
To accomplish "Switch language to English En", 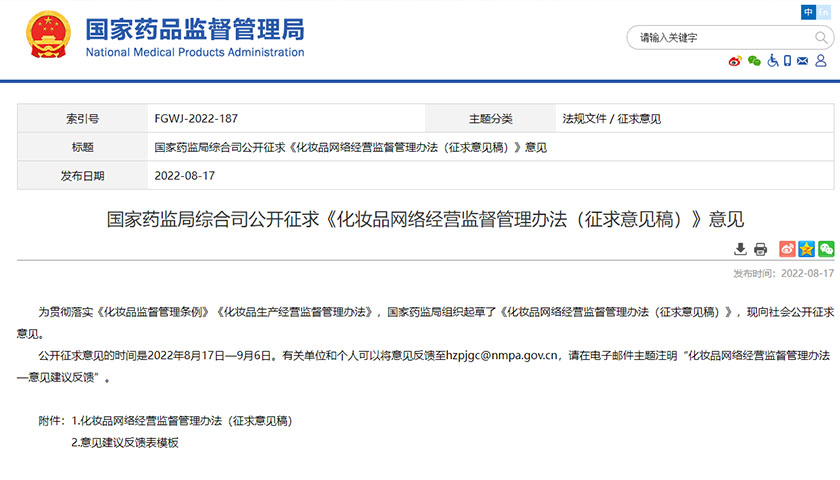I will pyautogui.click(x=823, y=12).
